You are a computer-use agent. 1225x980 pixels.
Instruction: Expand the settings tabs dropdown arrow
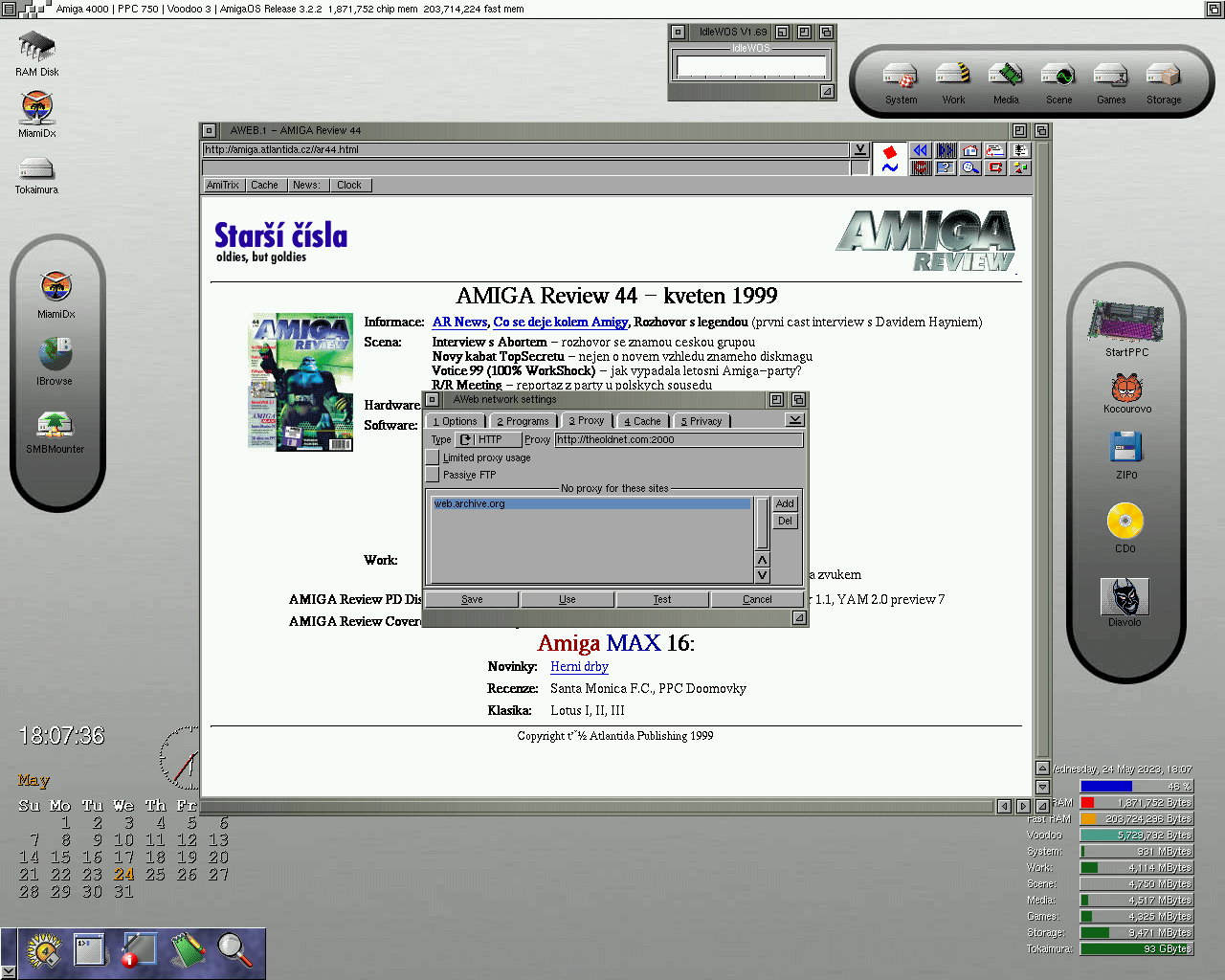click(794, 420)
